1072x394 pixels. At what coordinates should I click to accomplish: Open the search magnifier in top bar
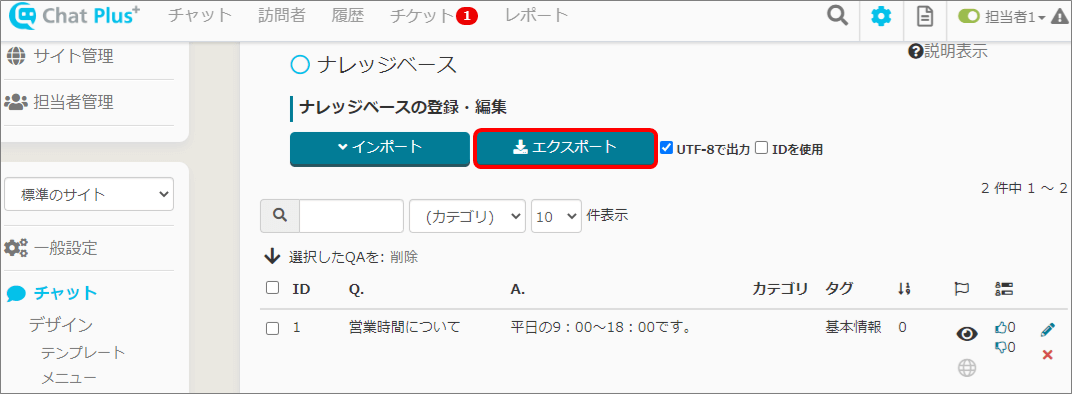pos(838,16)
